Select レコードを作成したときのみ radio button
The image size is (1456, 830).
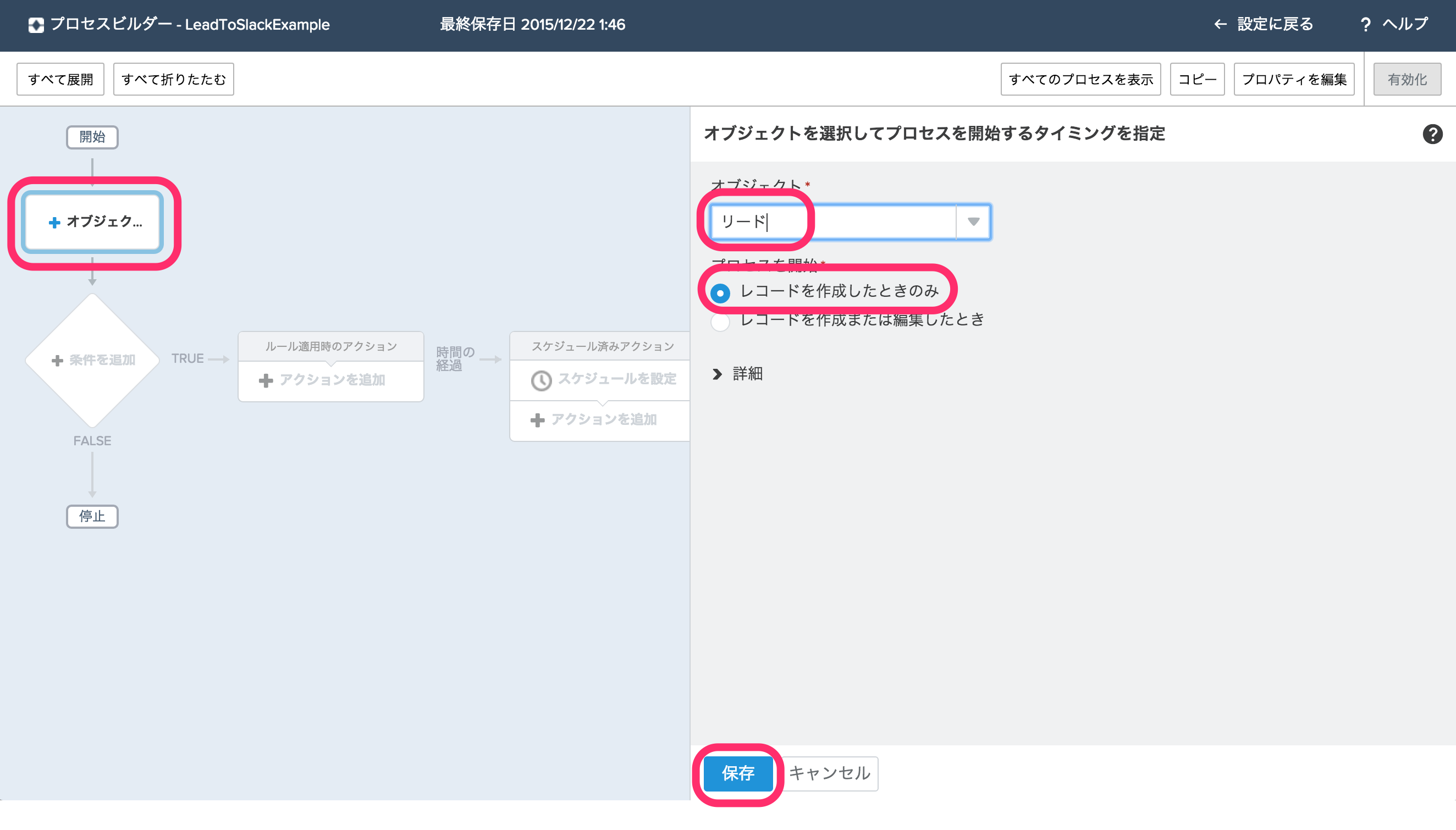[x=720, y=293]
